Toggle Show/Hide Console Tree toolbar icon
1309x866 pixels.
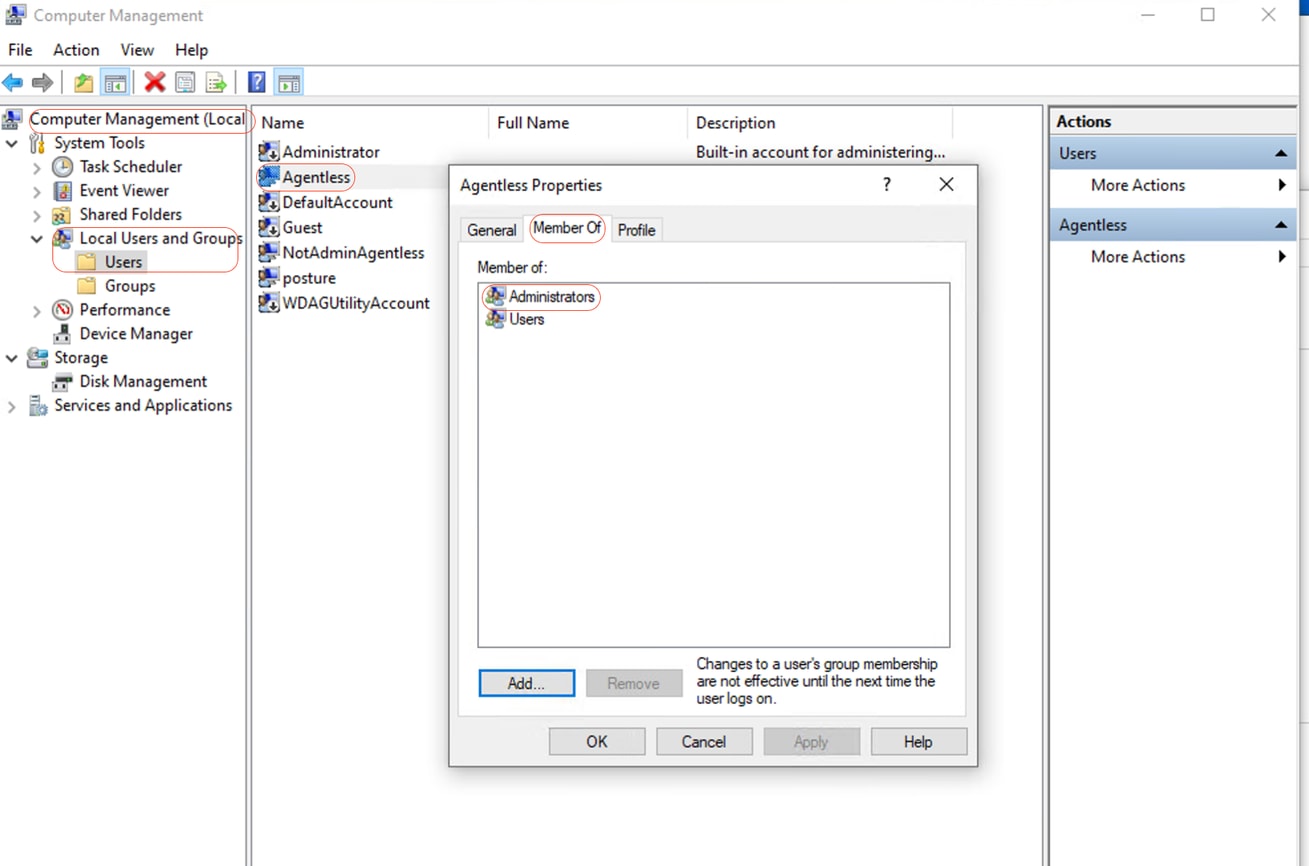click(116, 83)
